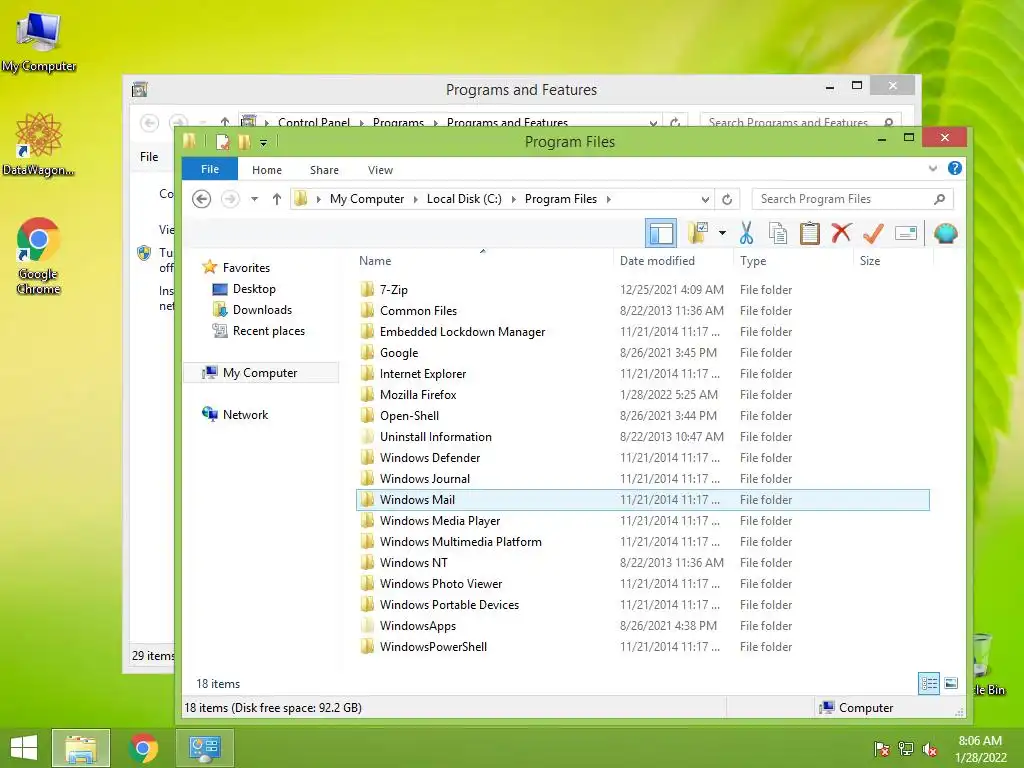Select Recent places in navigation pane

tap(259, 330)
